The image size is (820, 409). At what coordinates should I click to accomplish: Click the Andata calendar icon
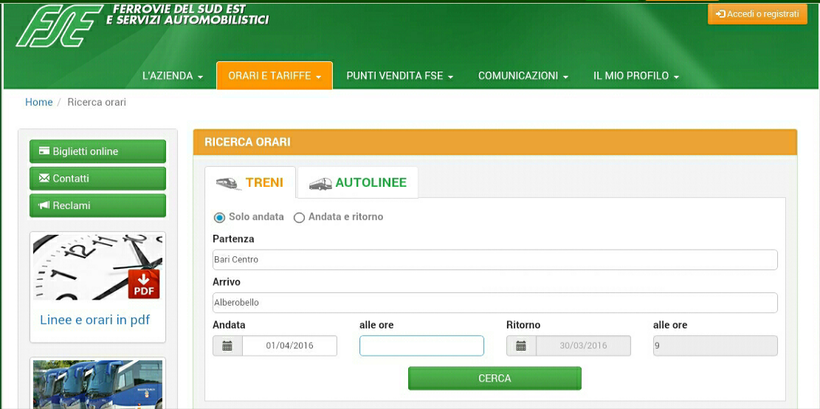click(227, 346)
